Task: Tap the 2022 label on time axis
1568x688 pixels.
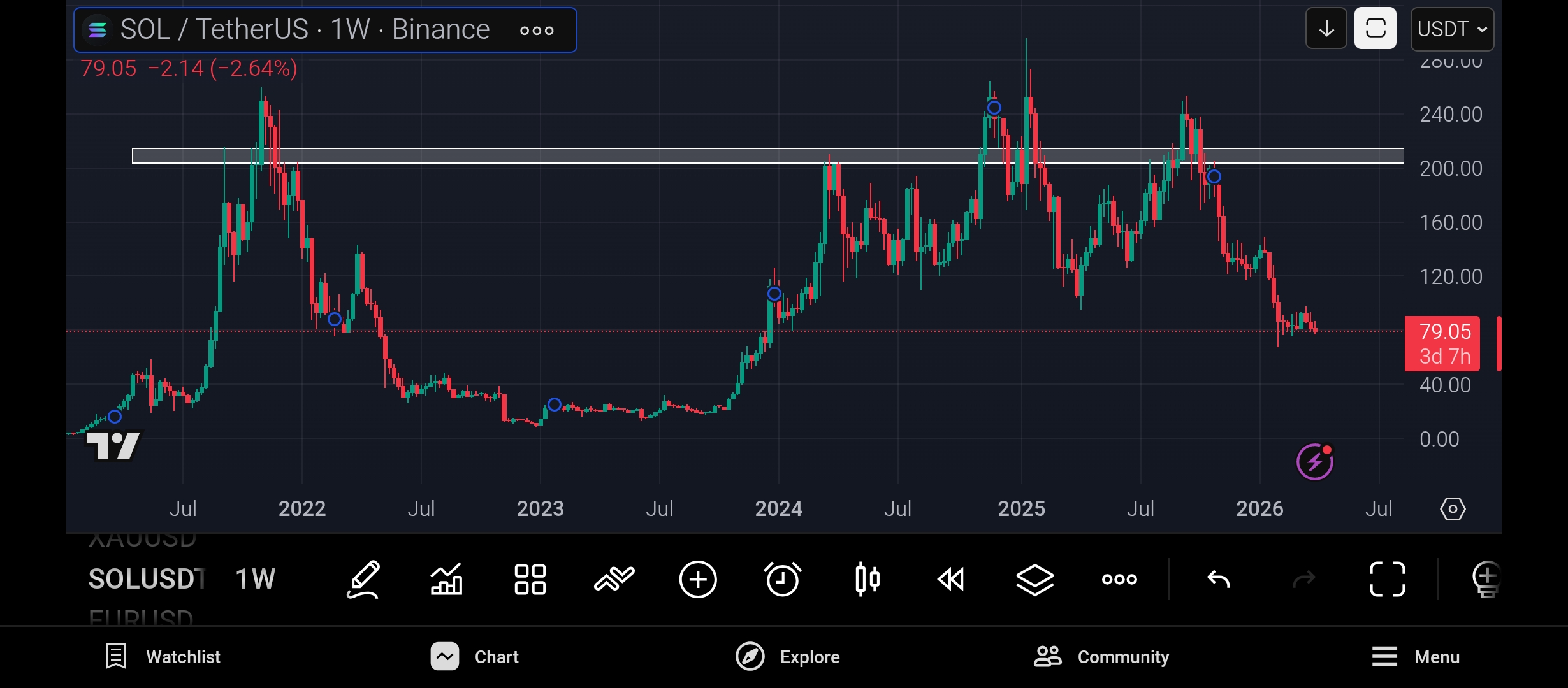Action: click(302, 509)
